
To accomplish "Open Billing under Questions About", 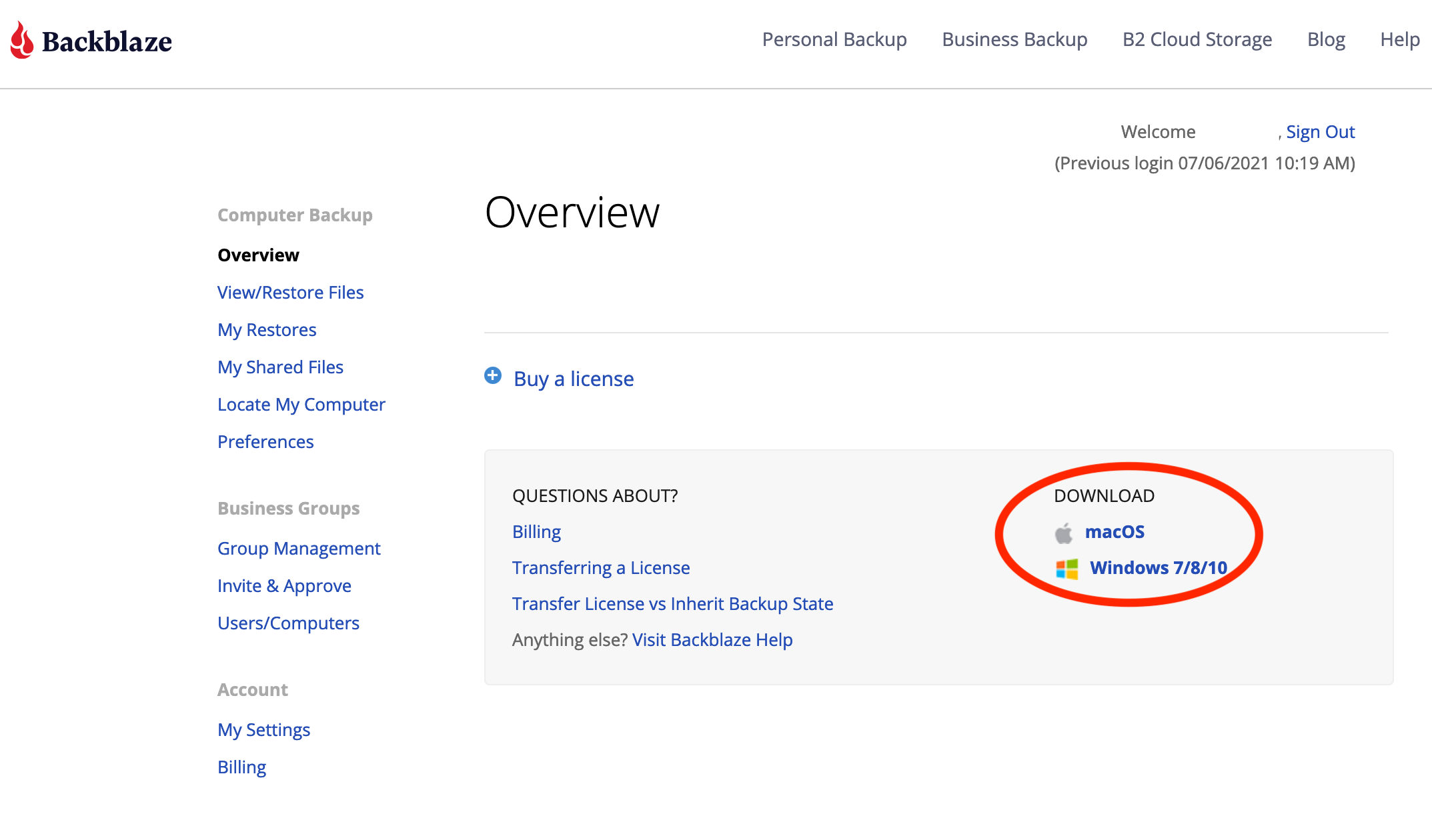I will pyautogui.click(x=536, y=532).
